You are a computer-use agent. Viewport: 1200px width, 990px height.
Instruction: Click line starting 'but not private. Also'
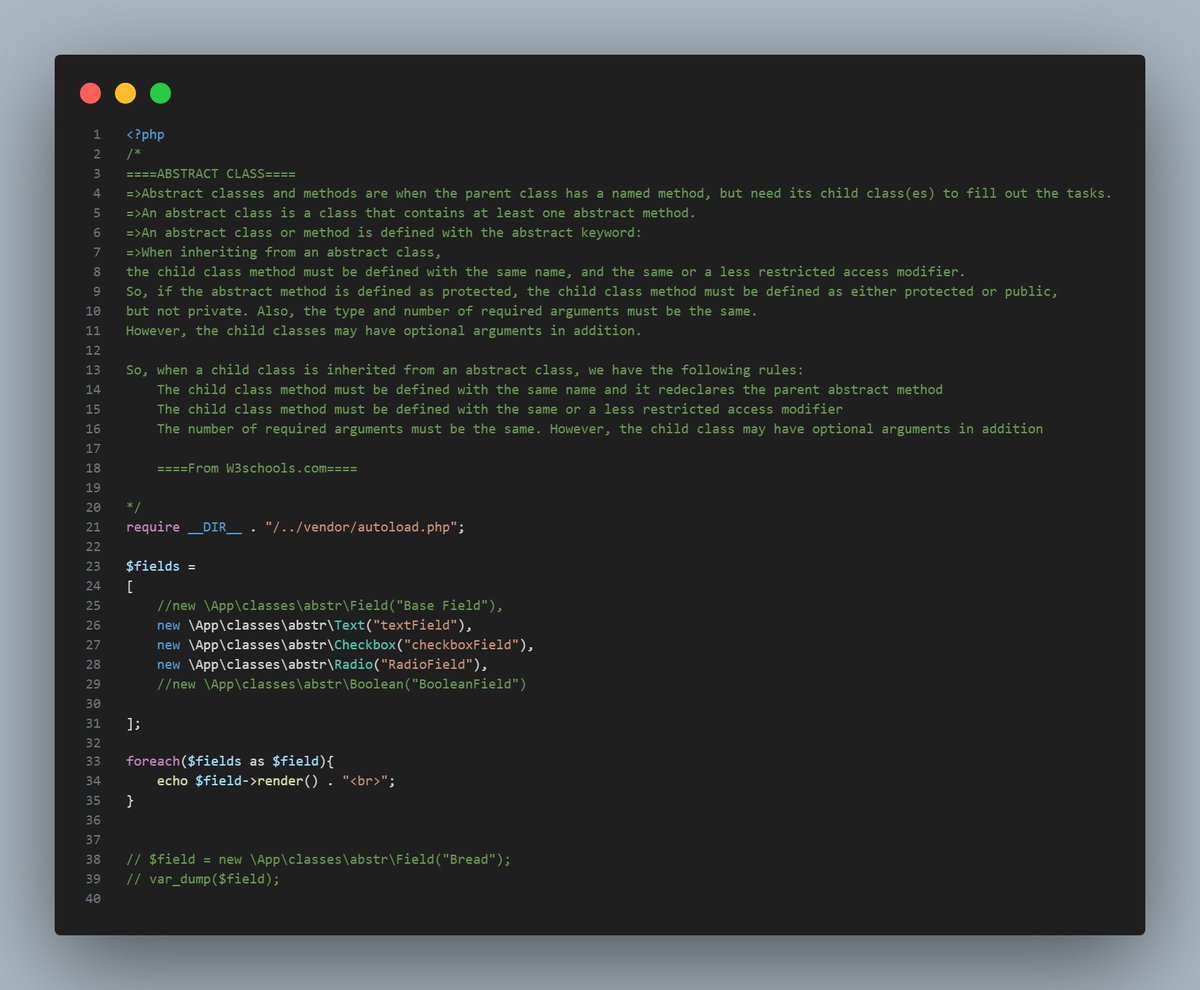click(x=442, y=311)
